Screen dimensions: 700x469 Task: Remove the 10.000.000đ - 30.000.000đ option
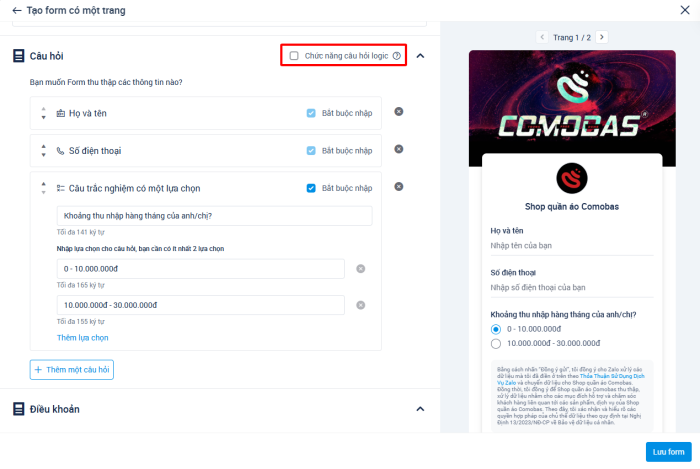pos(361,305)
